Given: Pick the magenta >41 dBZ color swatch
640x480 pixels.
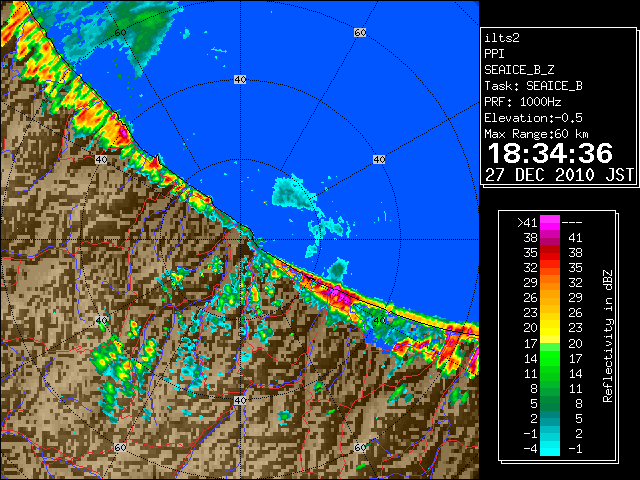Looking at the screenshot, I should point(550,223).
